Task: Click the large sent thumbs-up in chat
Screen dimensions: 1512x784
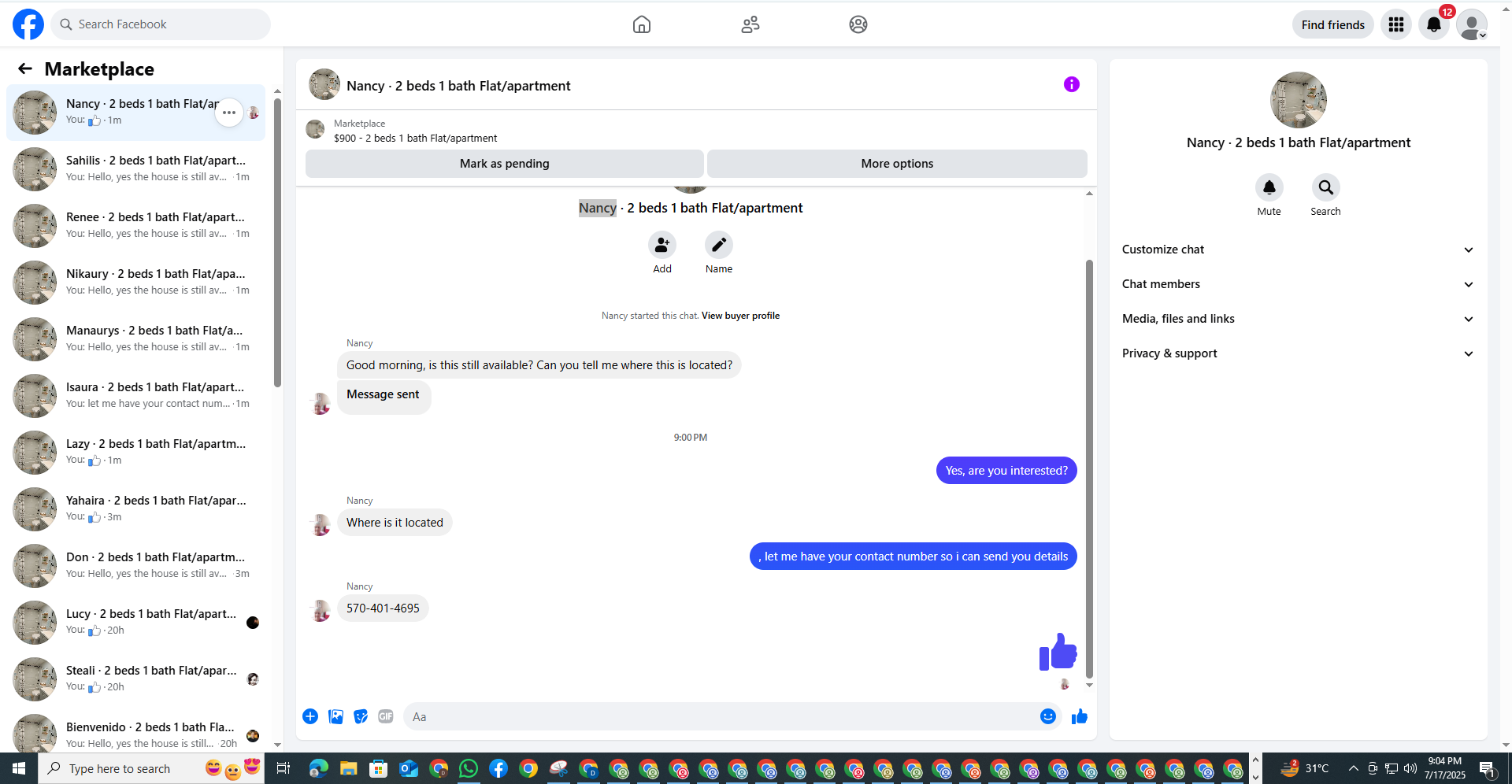Action: coord(1058,652)
